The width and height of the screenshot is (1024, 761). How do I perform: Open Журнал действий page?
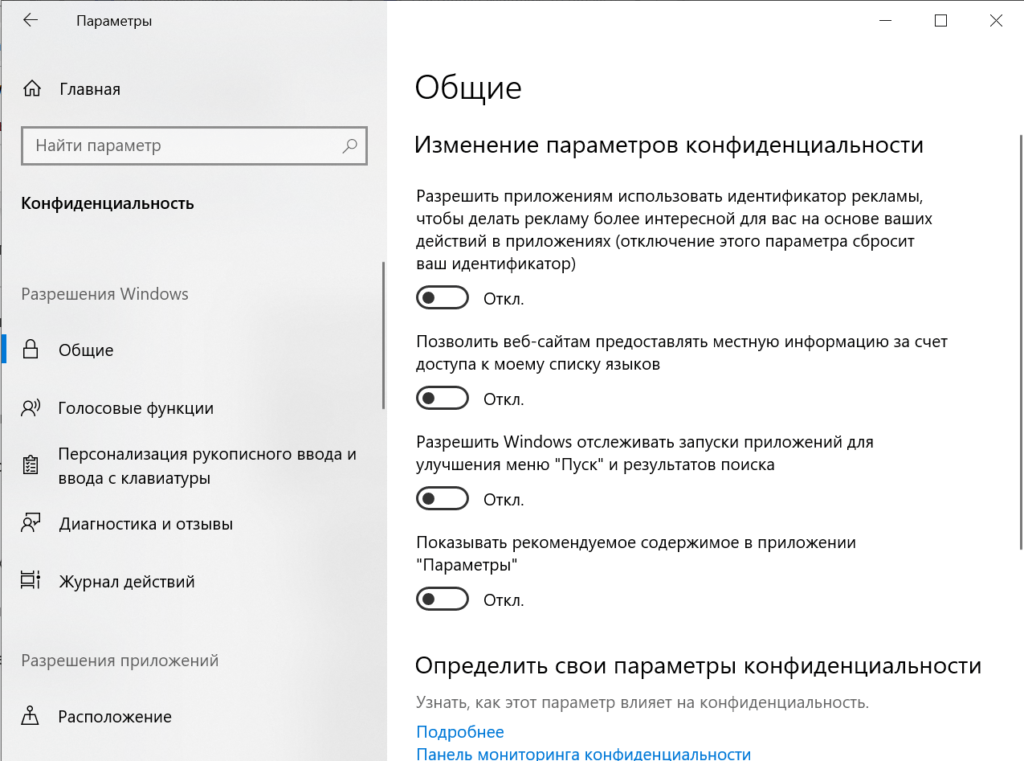[193, 581]
